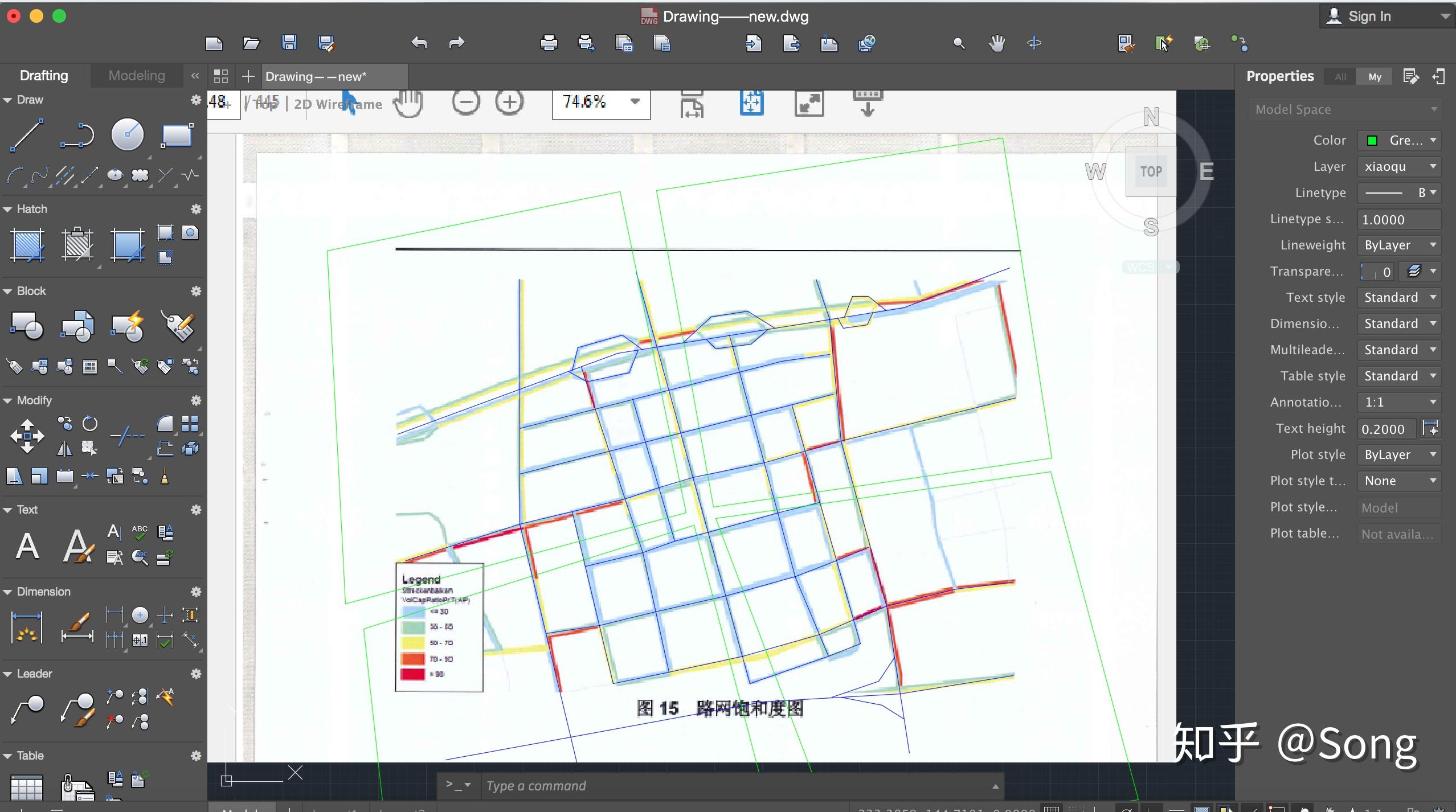Select the Line draw tool
Image resolution: width=1456 pixels, height=812 pixels.
click(x=27, y=135)
